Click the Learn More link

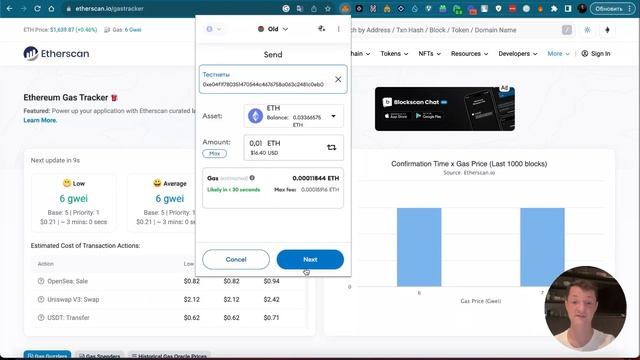[40, 120]
